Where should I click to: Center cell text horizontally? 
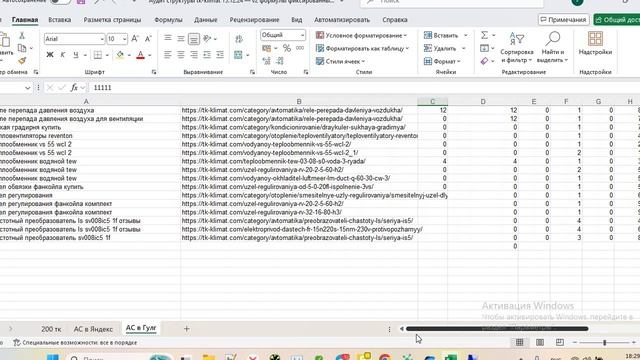tap(181, 55)
